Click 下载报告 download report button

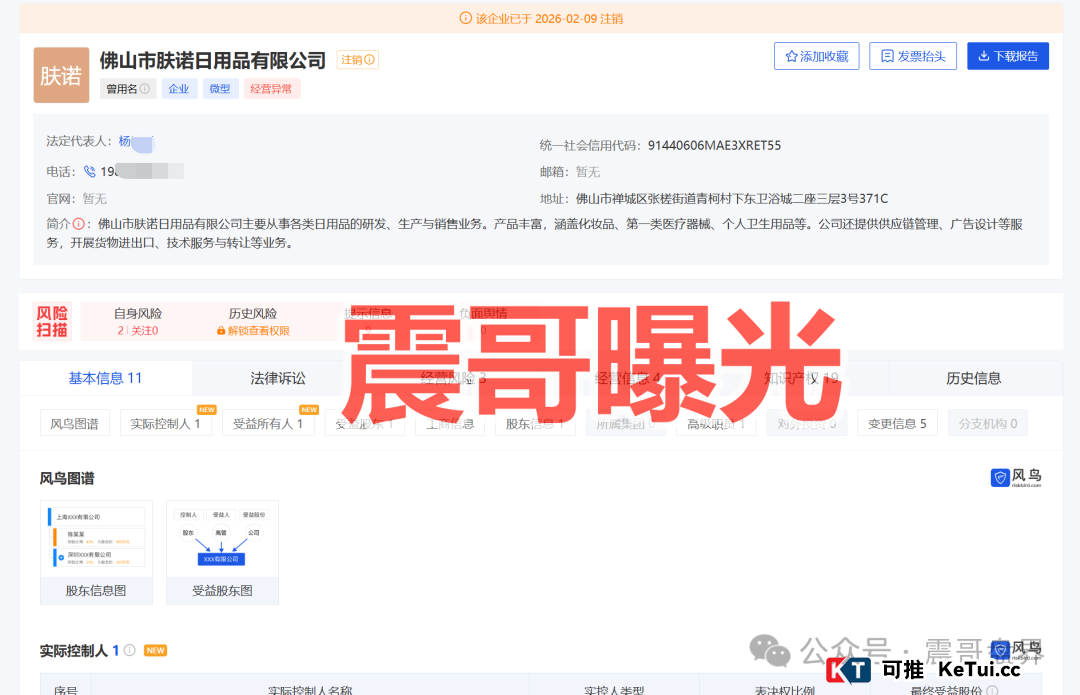1008,56
